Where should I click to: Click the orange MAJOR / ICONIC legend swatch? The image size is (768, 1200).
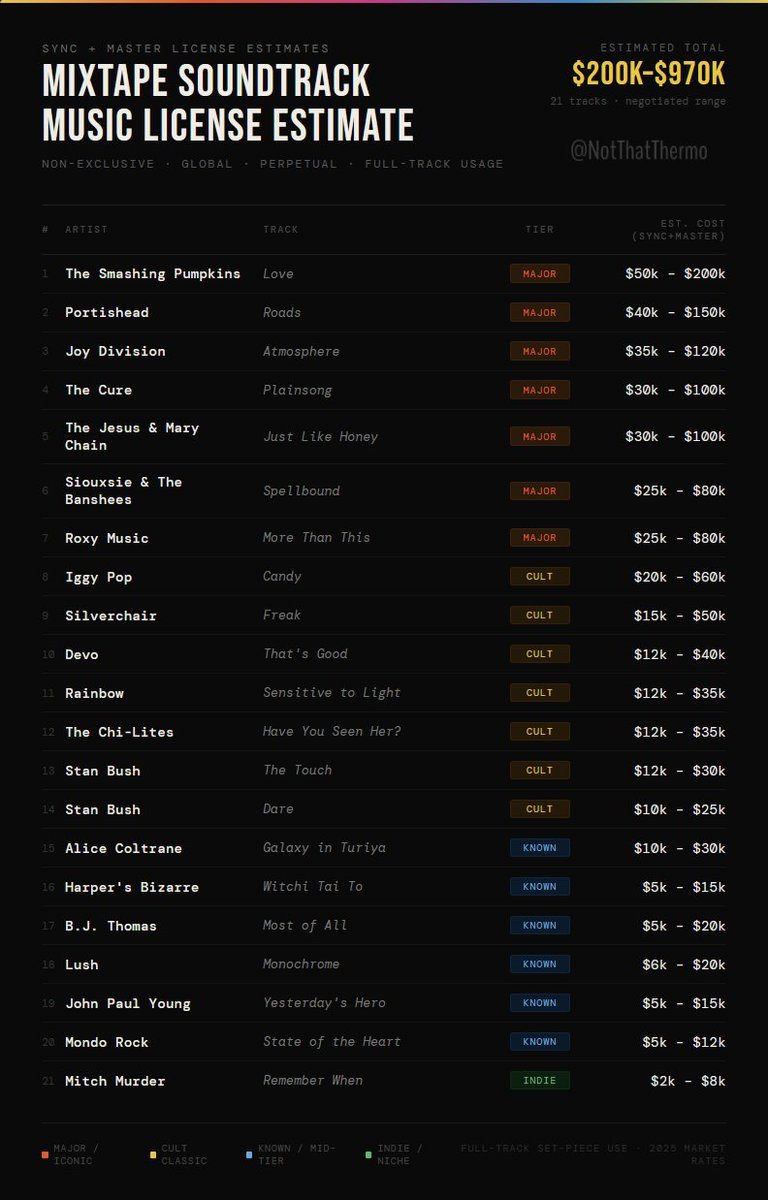(45, 1155)
